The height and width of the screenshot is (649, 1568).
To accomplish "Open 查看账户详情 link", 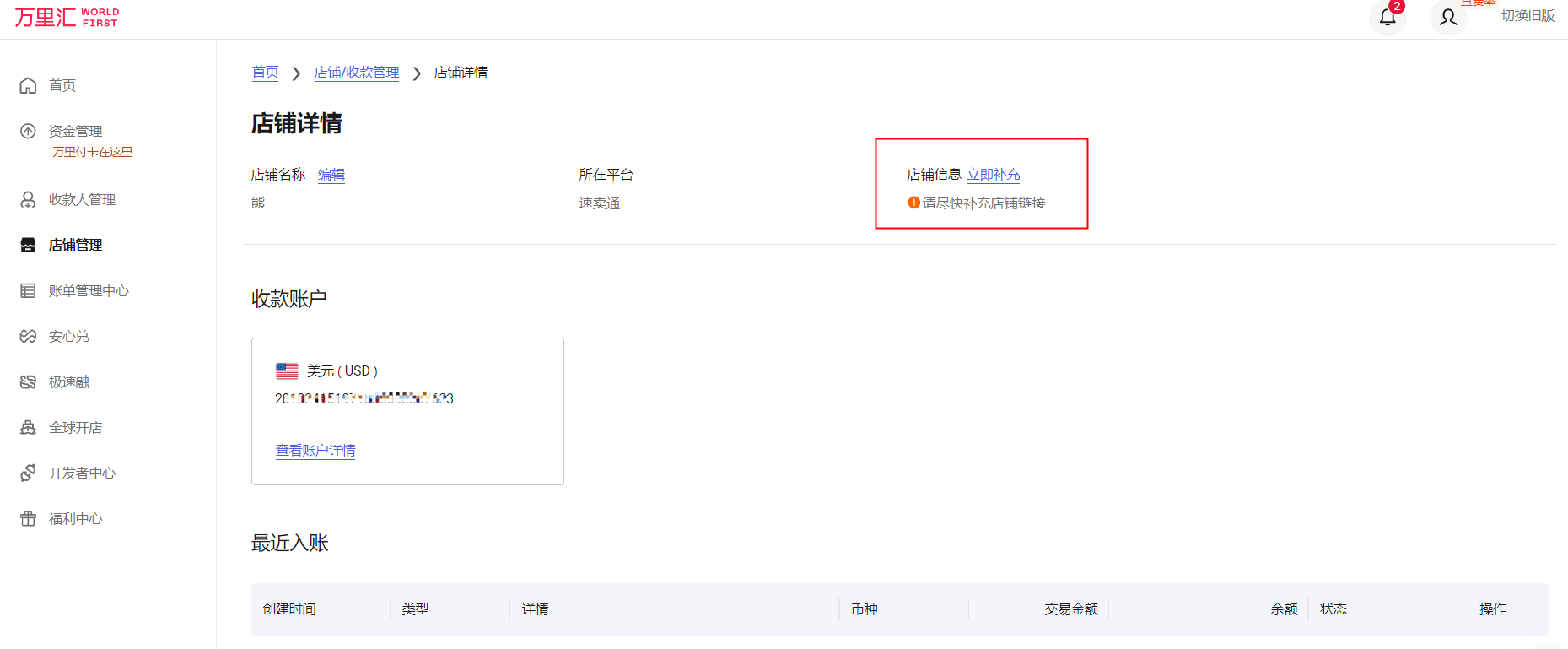I will (315, 450).
